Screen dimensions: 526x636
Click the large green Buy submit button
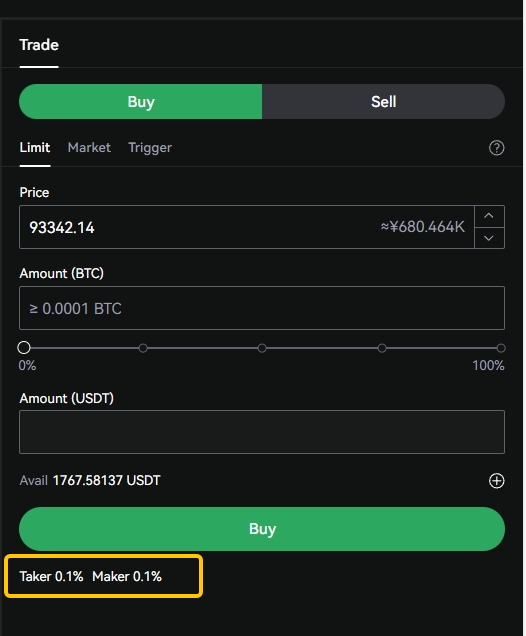[x=262, y=529]
